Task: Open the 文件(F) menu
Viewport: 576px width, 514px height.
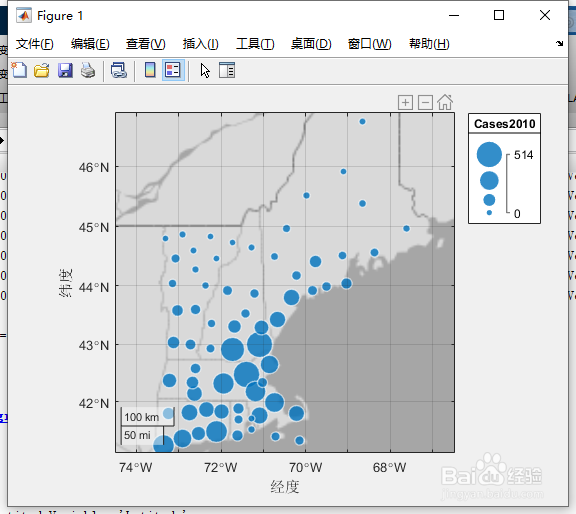Action: pyautogui.click(x=35, y=44)
